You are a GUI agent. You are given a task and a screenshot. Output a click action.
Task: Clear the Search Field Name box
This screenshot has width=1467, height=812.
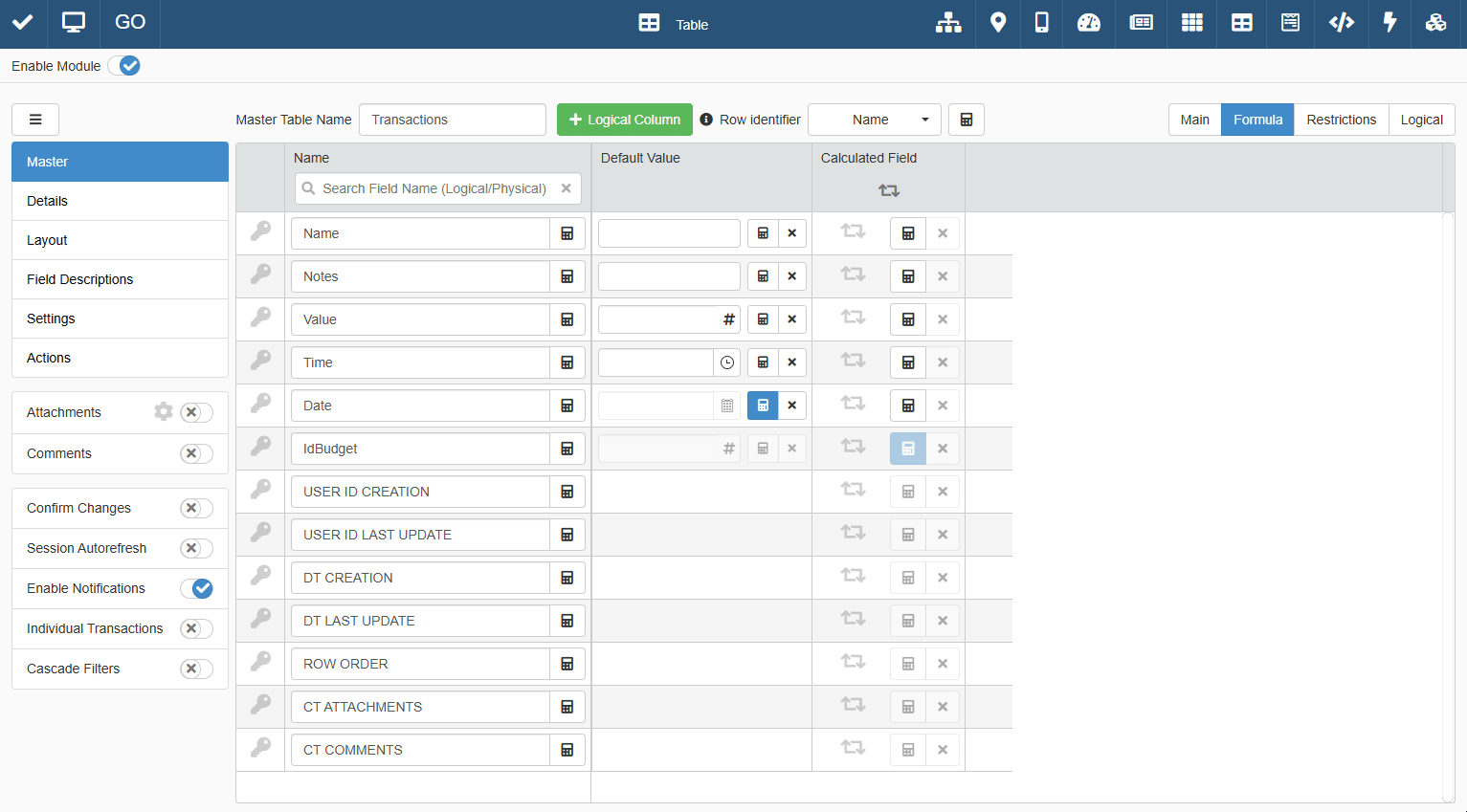click(567, 188)
